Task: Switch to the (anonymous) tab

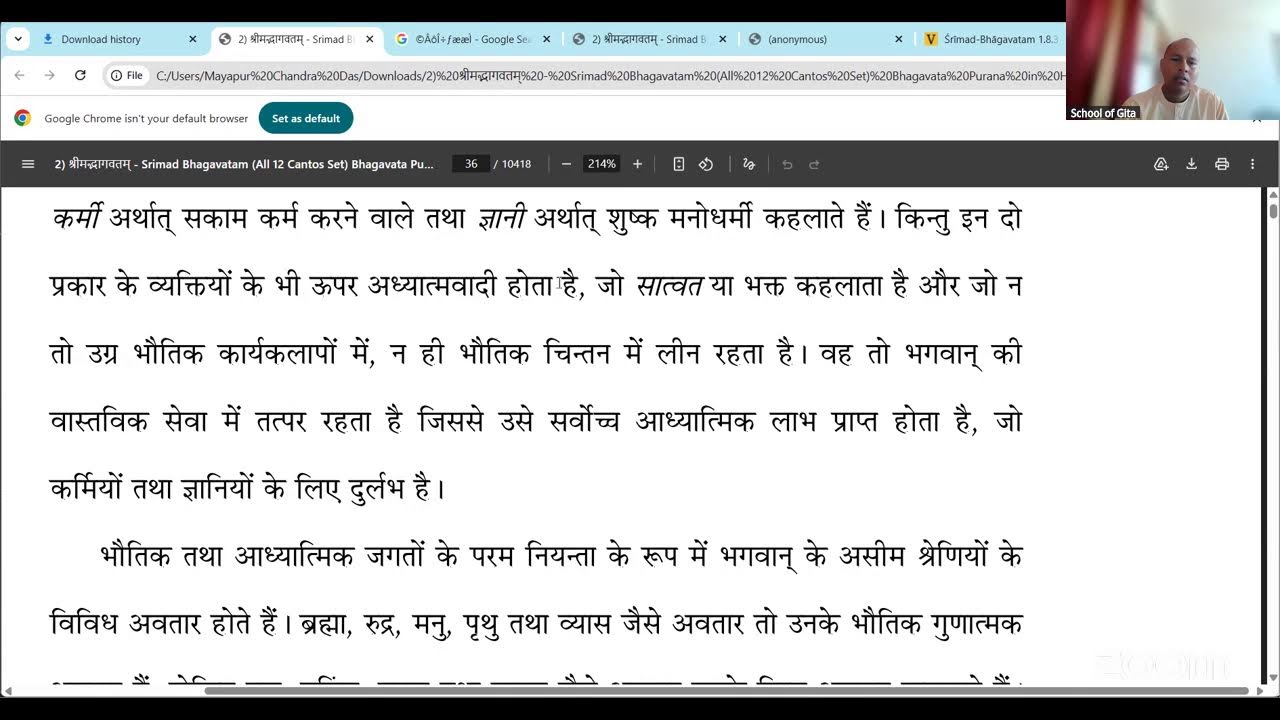Action: pos(826,39)
